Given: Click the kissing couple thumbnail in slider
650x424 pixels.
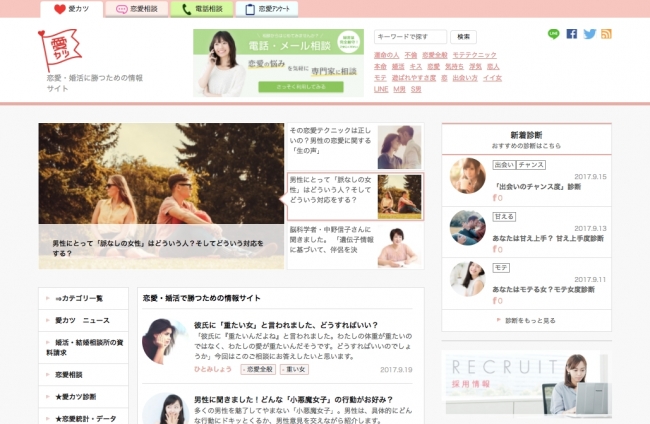Looking at the screenshot, I should [400, 147].
